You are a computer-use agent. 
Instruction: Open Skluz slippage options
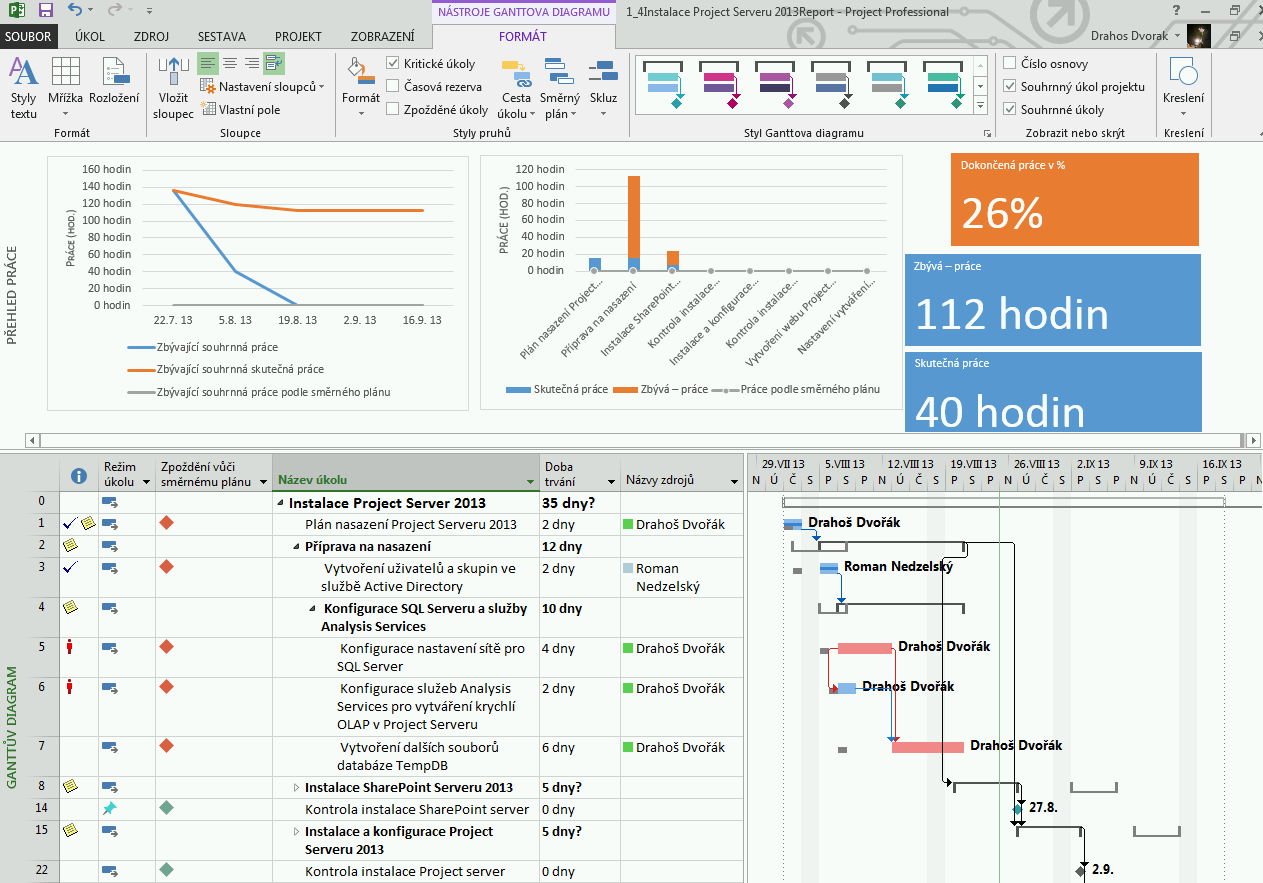pyautogui.click(x=603, y=88)
